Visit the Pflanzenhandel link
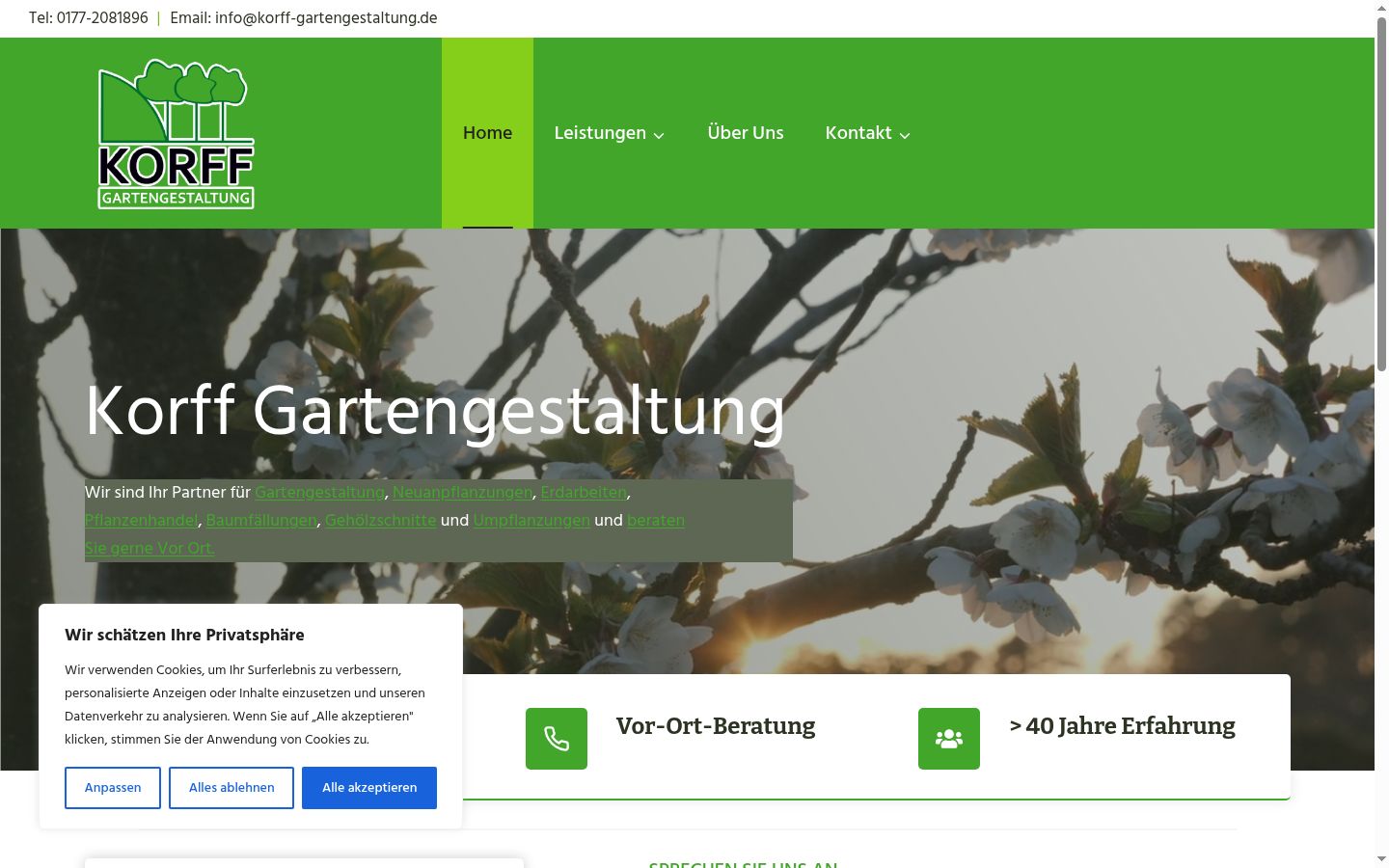Viewport: 1389px width, 868px height. tap(141, 520)
